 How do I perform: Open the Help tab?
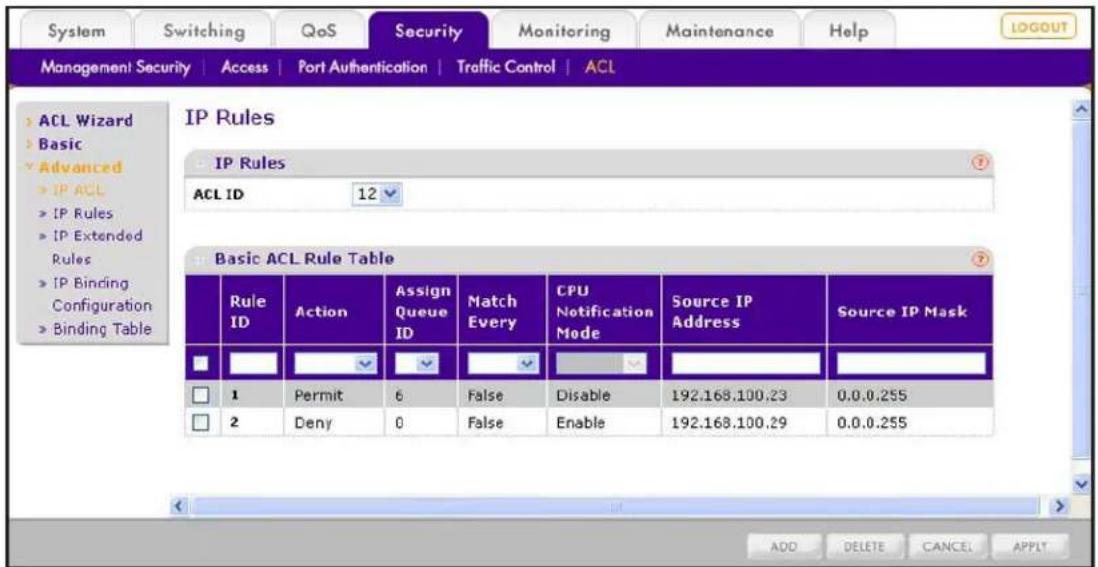click(848, 31)
